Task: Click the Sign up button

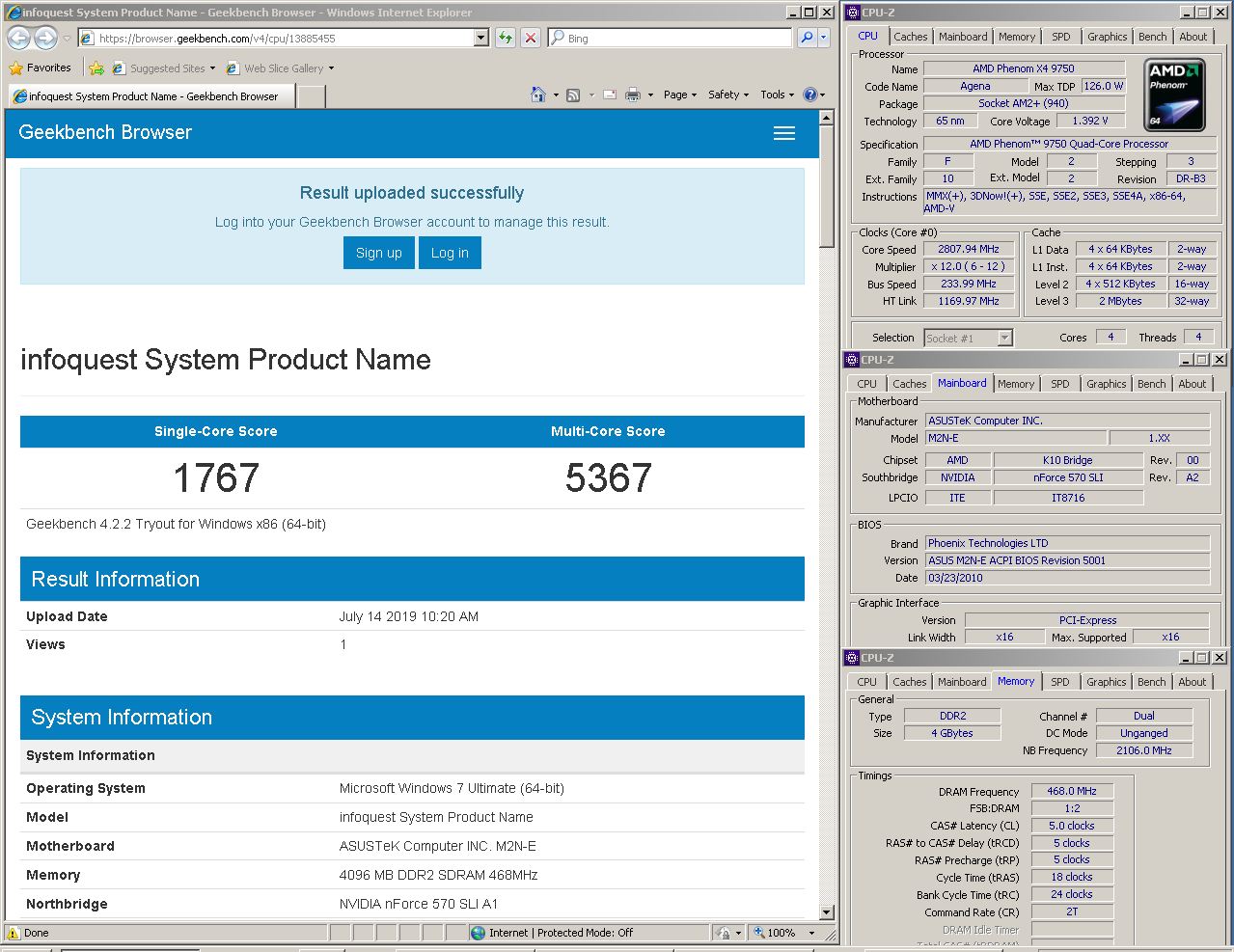Action: [x=379, y=253]
